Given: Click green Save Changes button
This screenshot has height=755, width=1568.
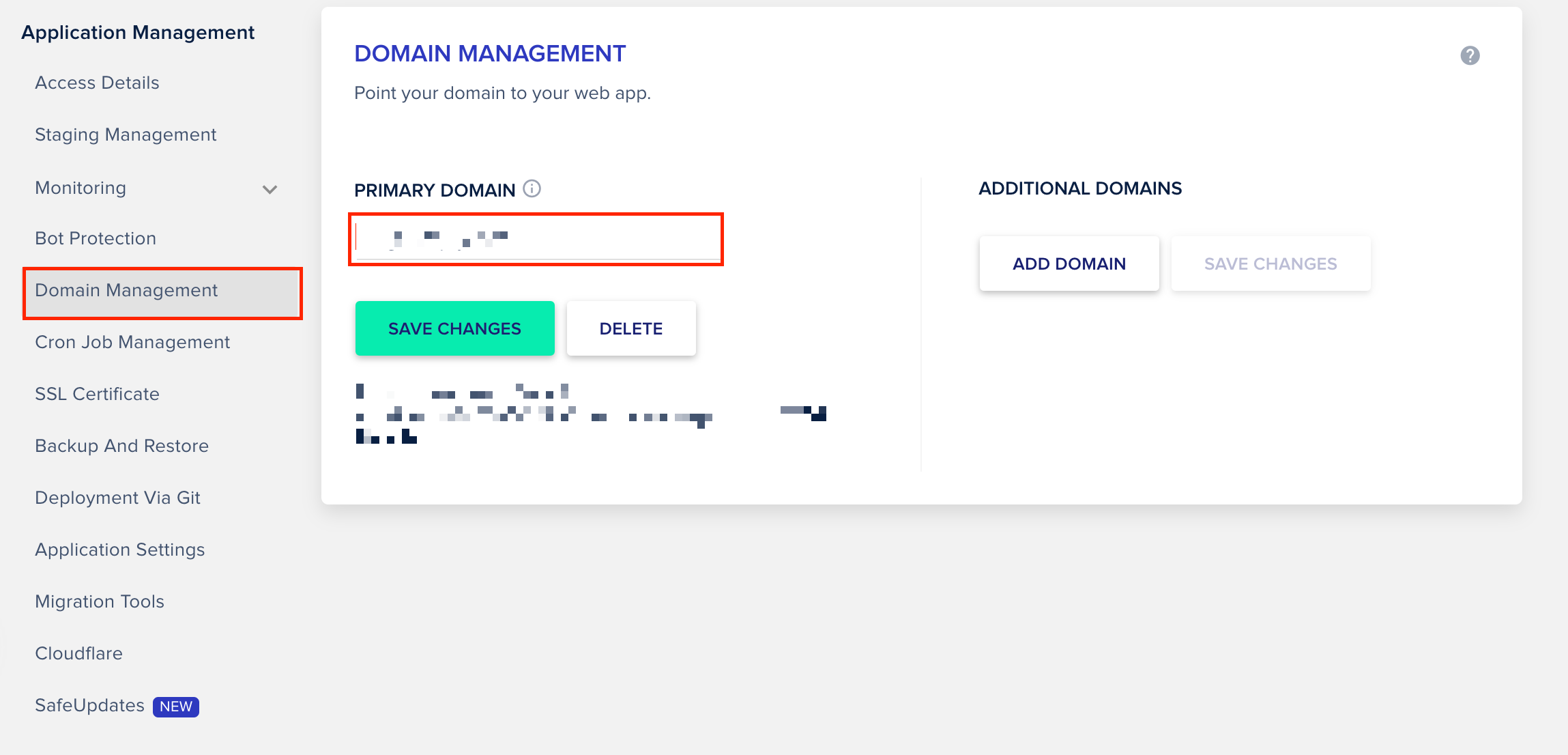Looking at the screenshot, I should tap(454, 328).
